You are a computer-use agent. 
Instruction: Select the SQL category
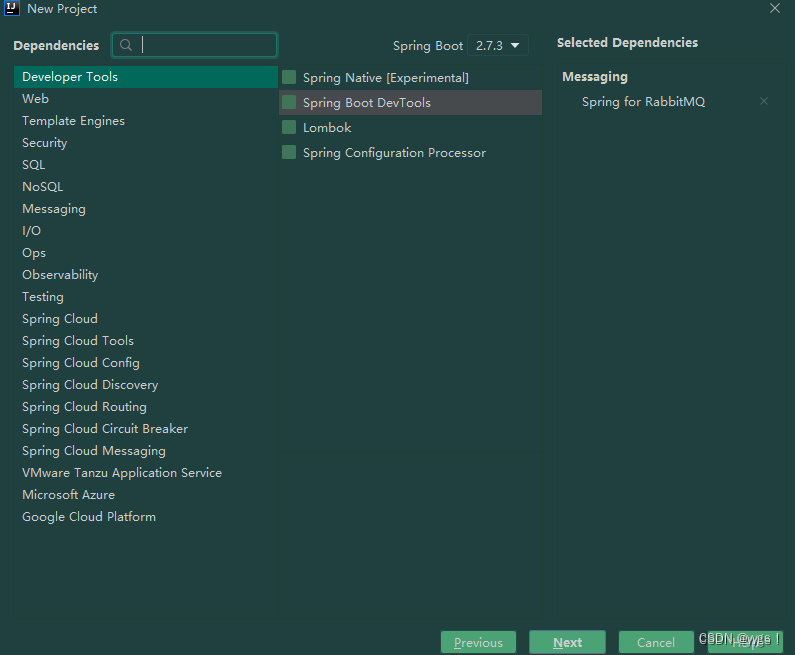(146, 165)
